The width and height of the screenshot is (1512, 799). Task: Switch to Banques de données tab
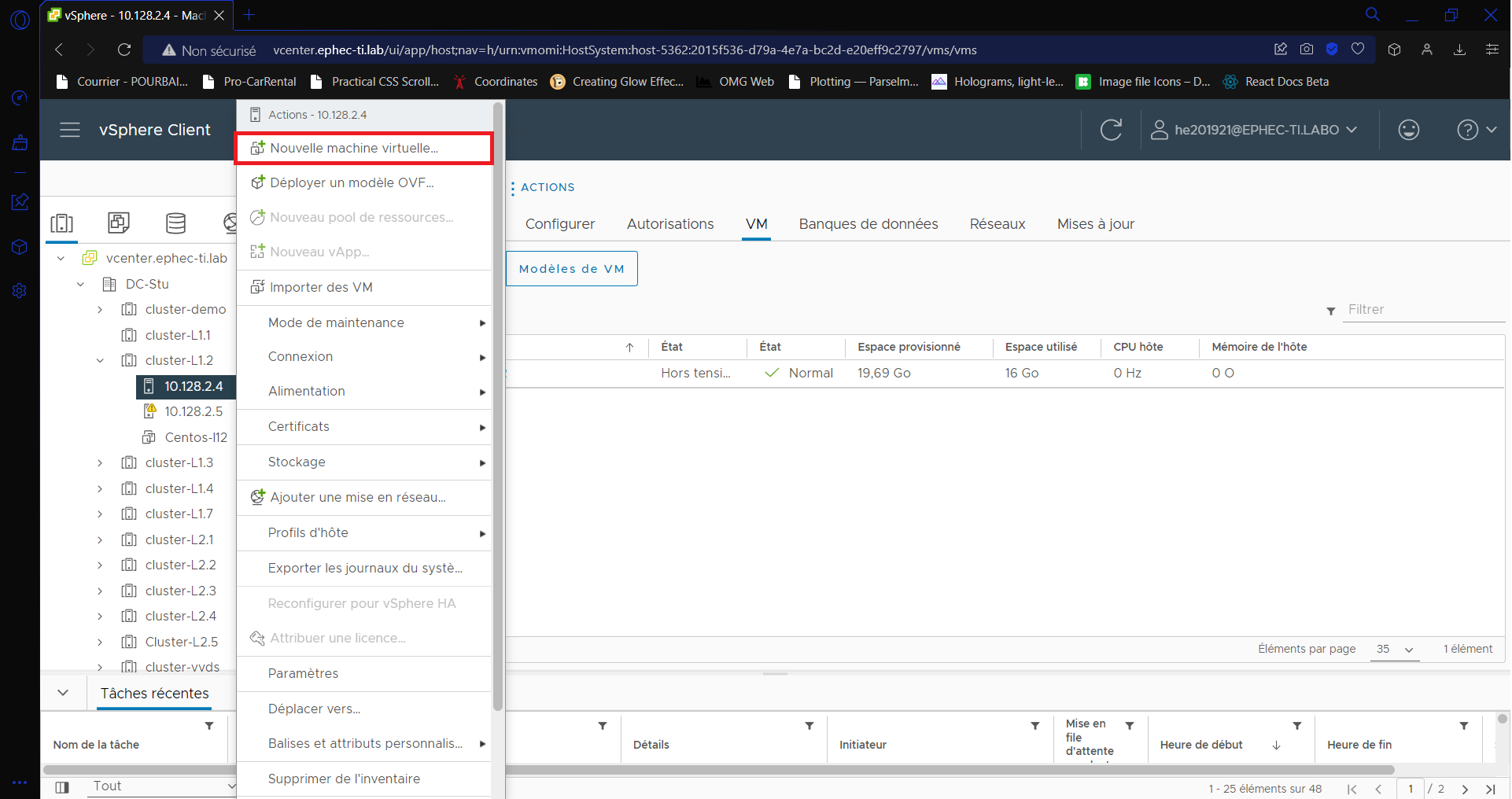point(868,224)
